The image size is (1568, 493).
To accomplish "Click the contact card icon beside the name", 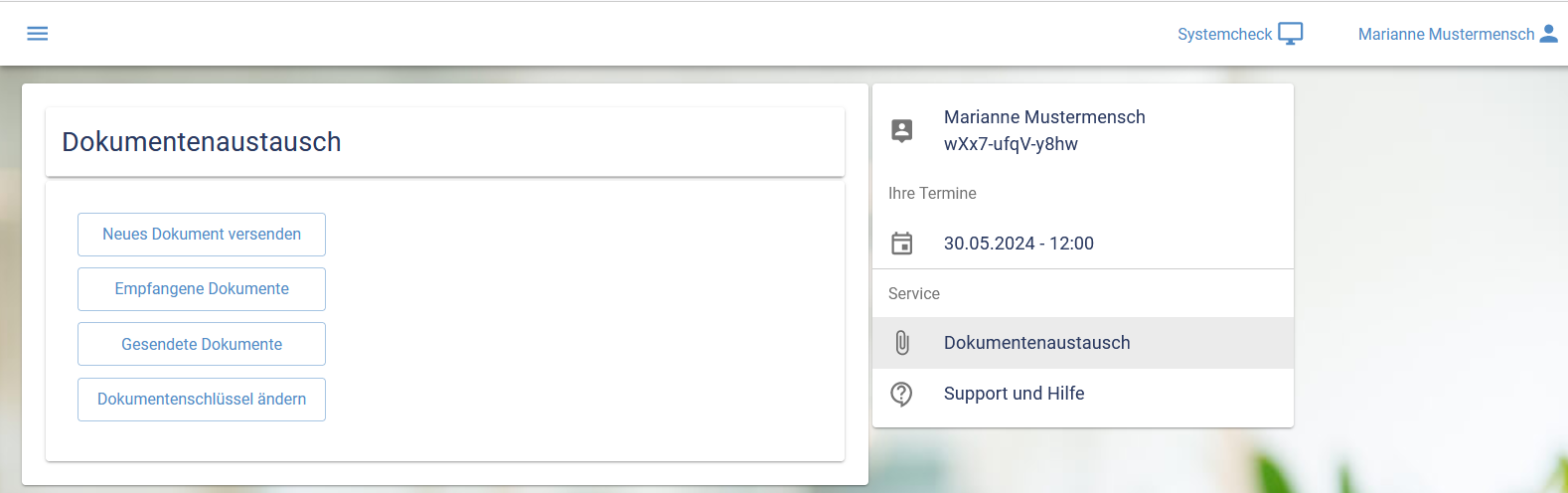I will point(902,130).
